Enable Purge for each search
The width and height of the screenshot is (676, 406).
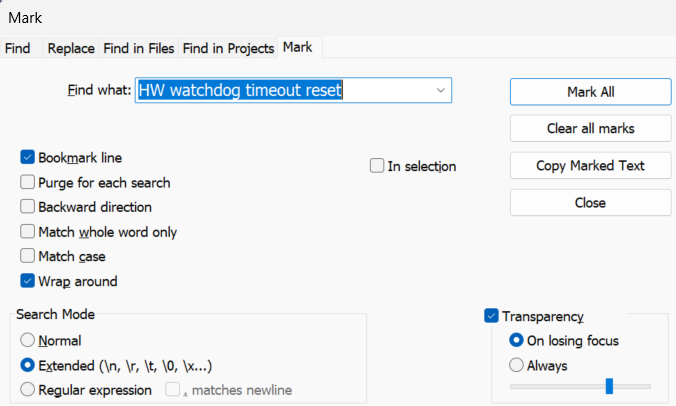point(28,183)
